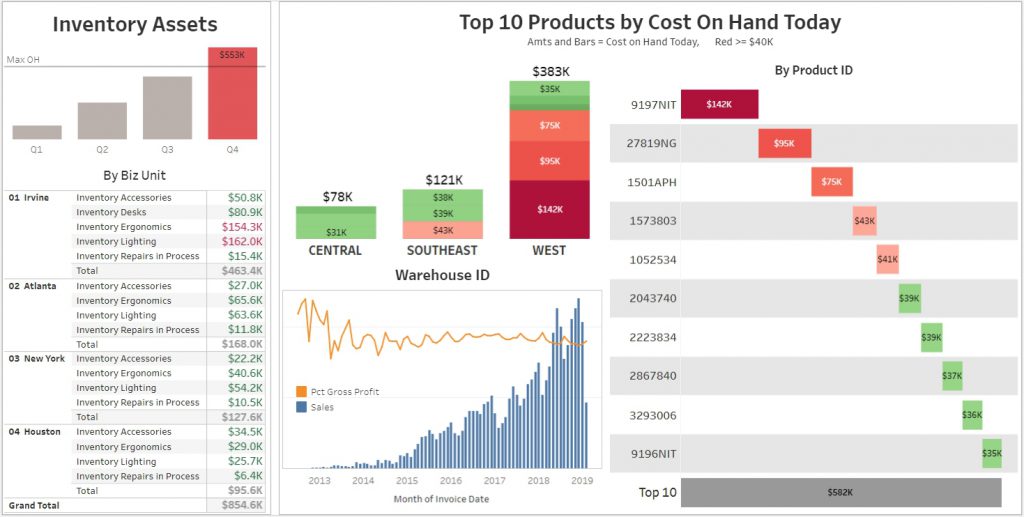
Task: Click the $80.9K Inventory Desks value
Action: click(246, 212)
